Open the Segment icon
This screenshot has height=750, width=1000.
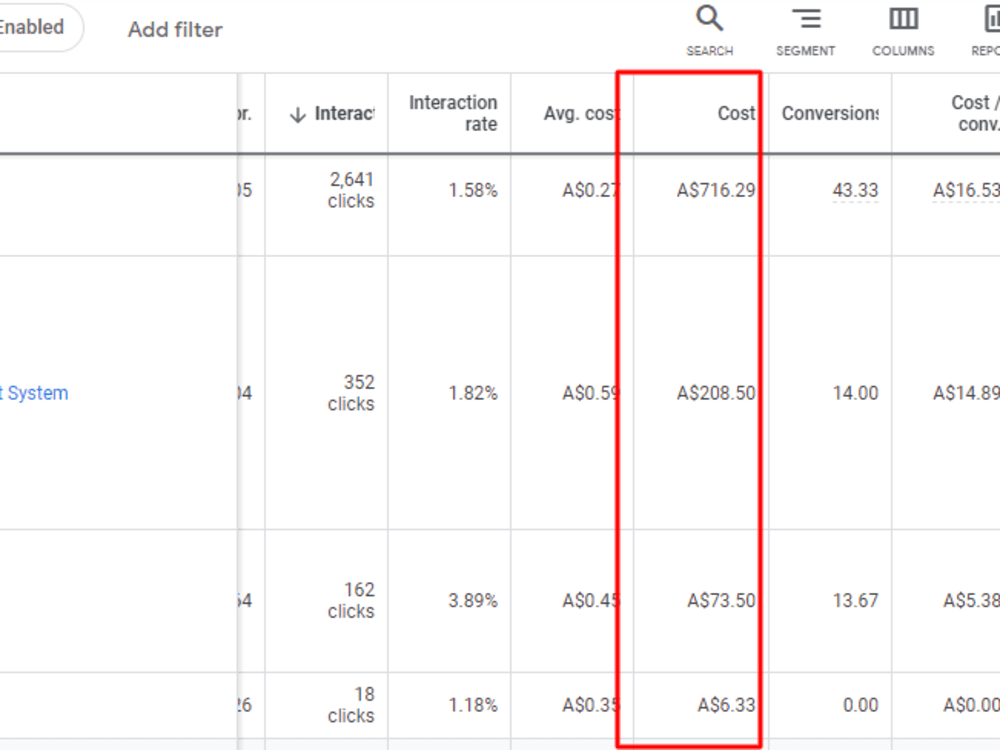805,19
